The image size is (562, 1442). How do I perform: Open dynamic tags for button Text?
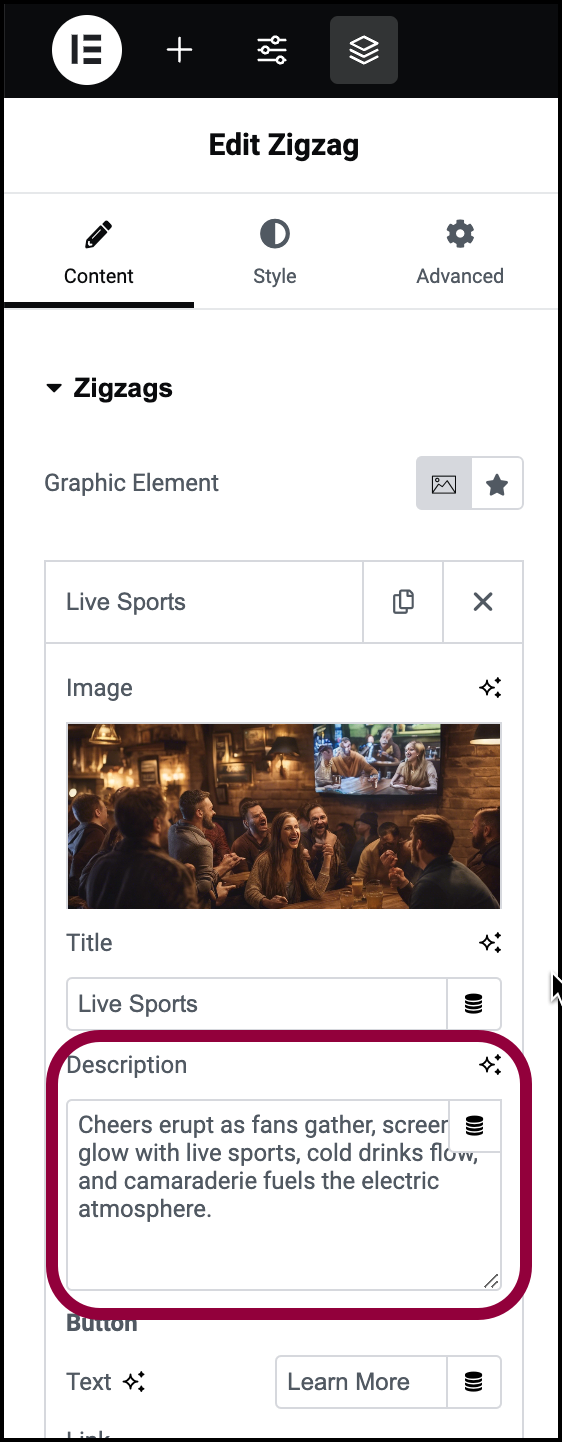[474, 1382]
